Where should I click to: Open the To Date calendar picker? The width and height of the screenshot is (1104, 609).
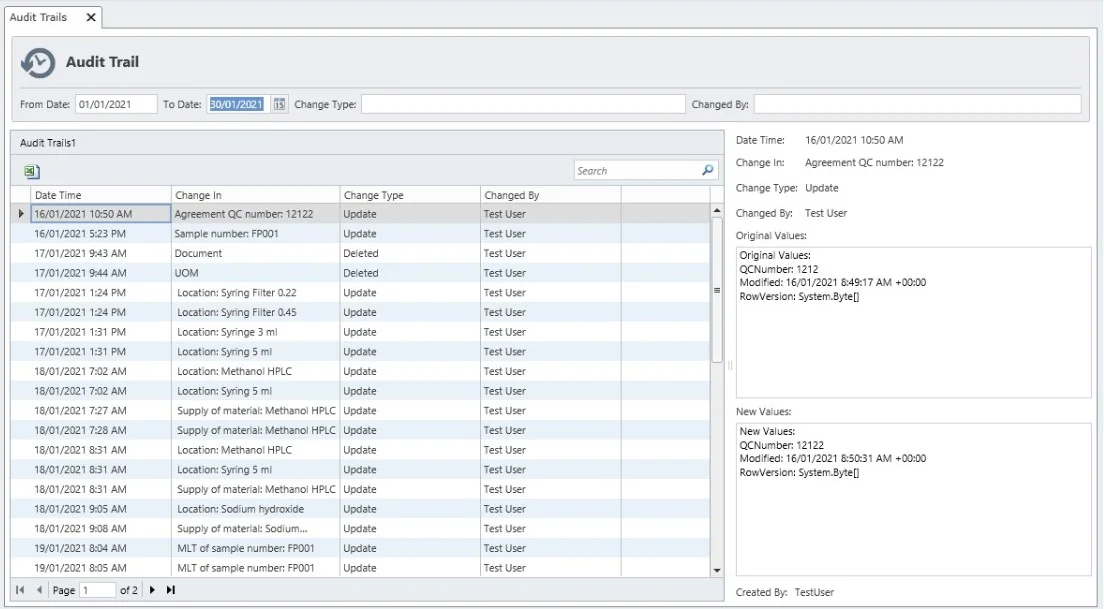tap(279, 104)
